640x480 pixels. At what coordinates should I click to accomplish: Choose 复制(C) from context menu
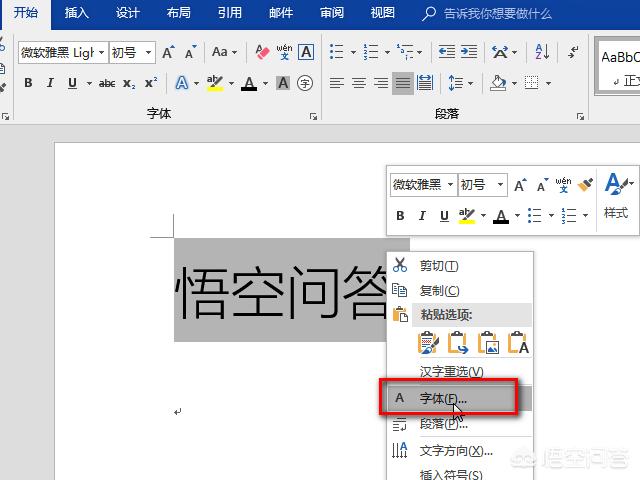point(460,290)
